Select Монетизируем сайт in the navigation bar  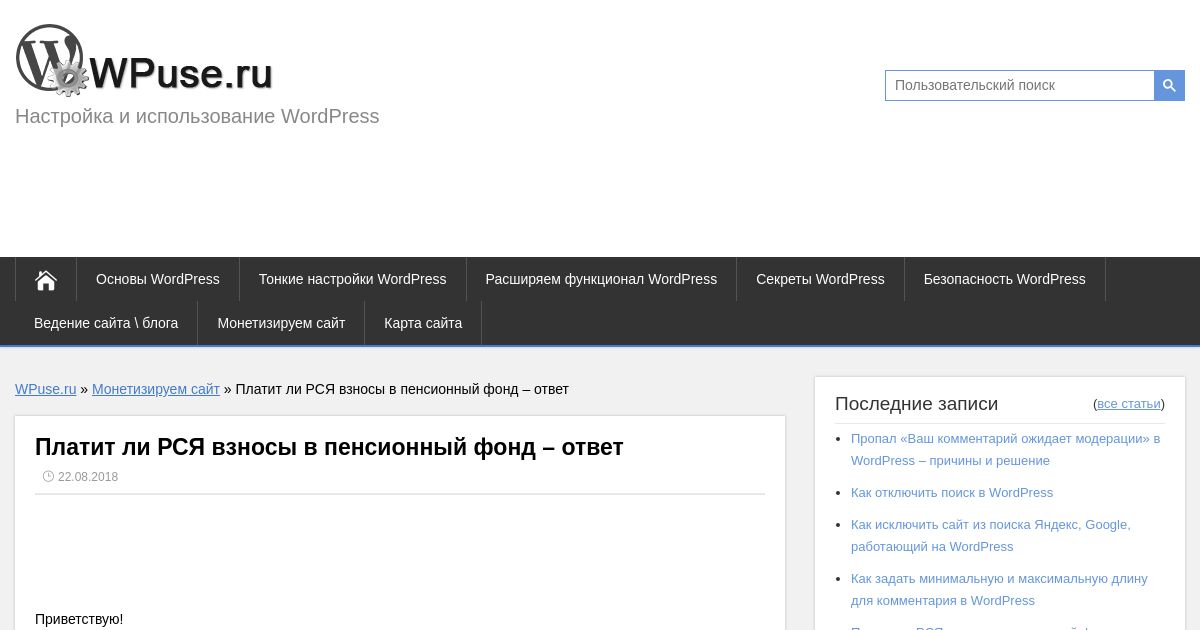(x=281, y=323)
